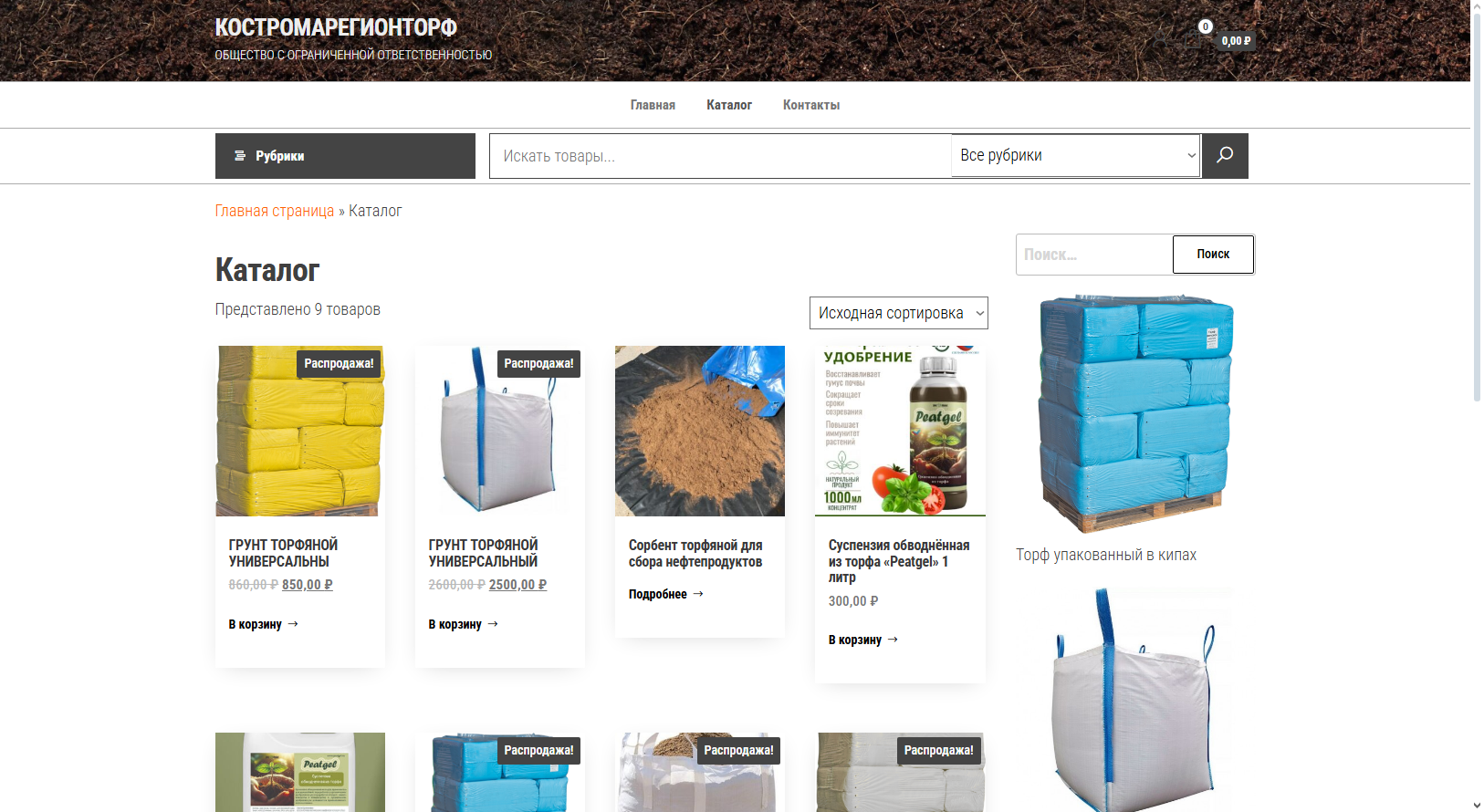This screenshot has height=812, width=1484.
Task: Expand the Рубрики categories panel
Action: tap(345, 156)
